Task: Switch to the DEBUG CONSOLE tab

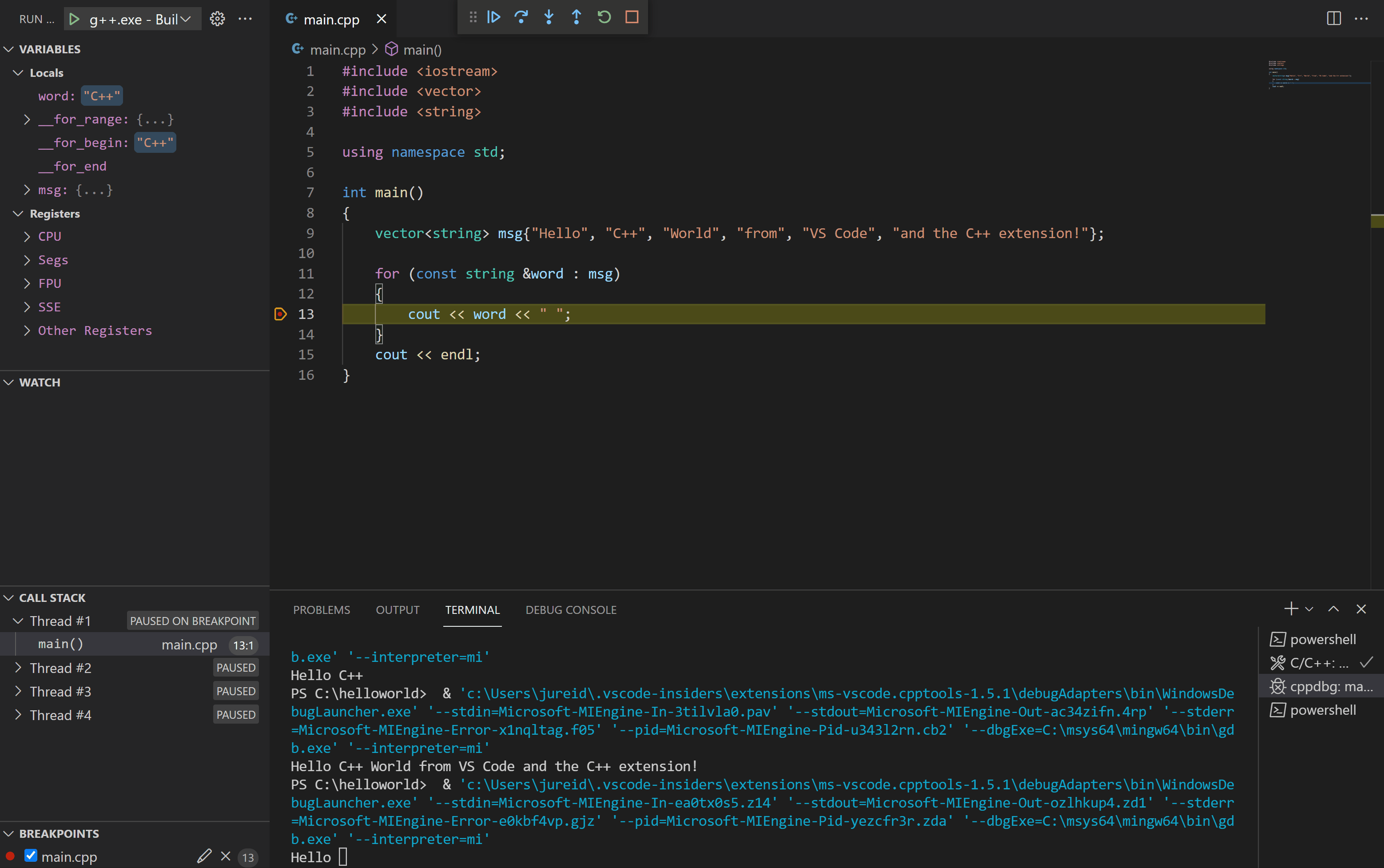Action: coord(571,609)
